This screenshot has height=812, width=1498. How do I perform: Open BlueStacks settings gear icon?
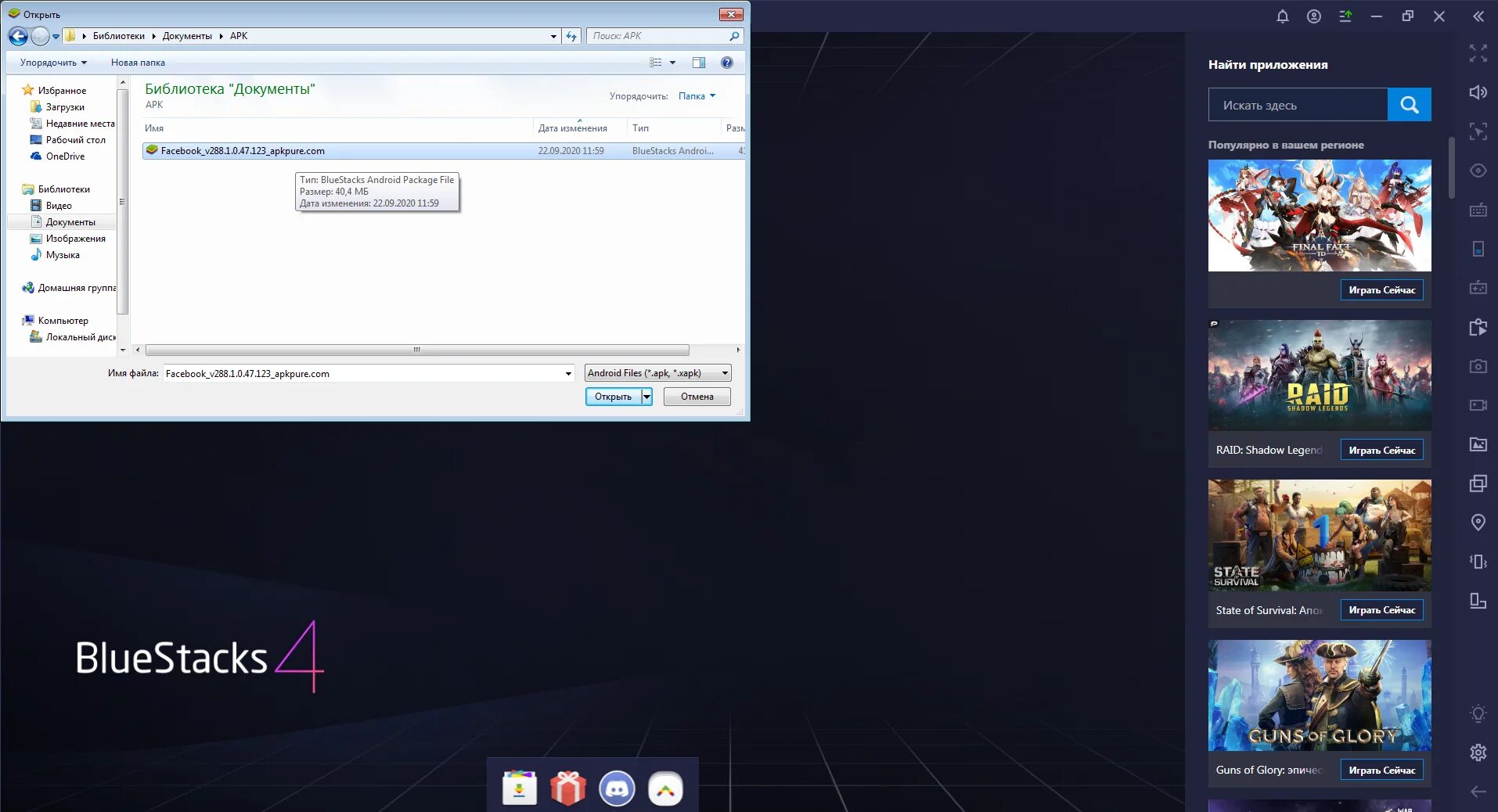(1478, 753)
